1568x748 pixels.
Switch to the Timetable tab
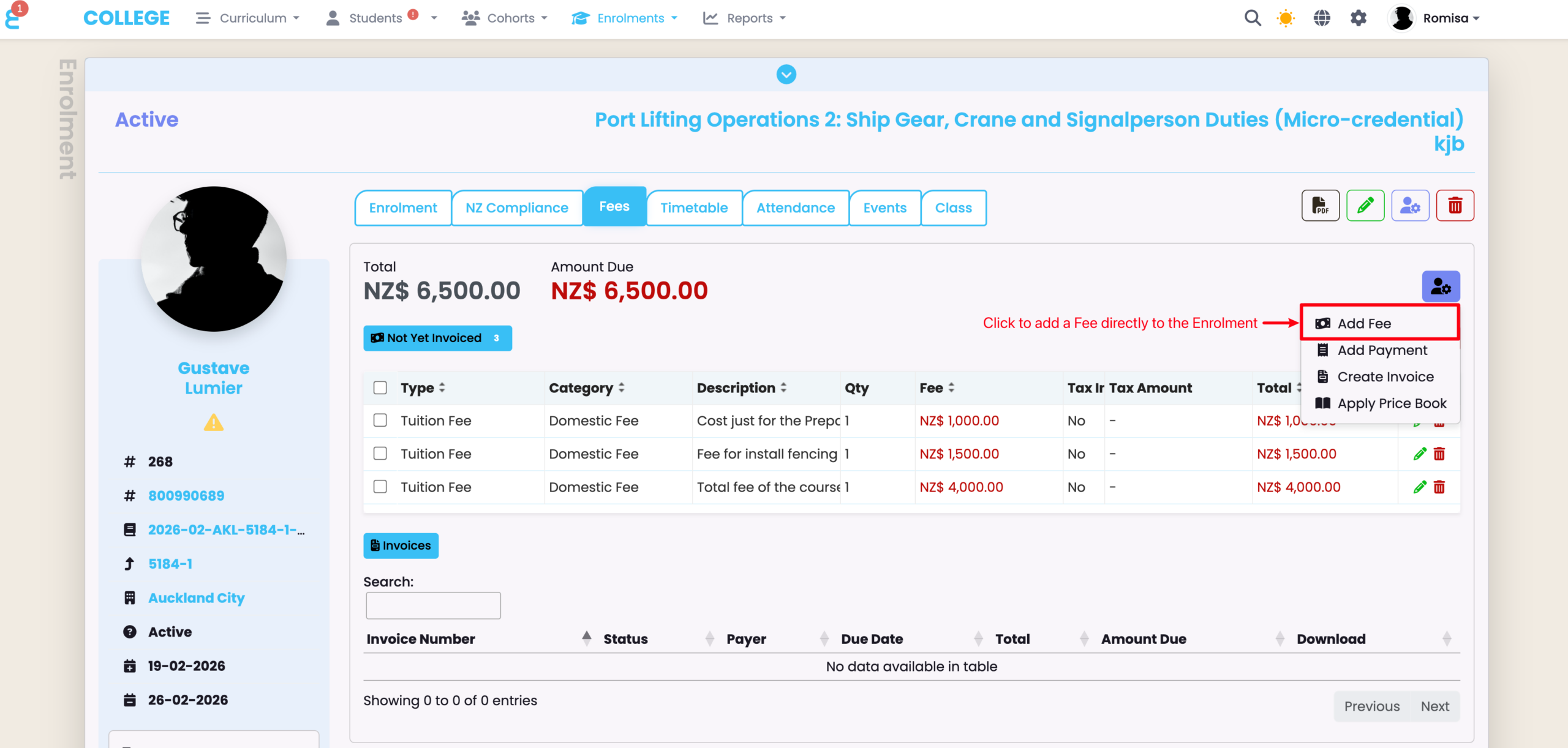tap(694, 208)
